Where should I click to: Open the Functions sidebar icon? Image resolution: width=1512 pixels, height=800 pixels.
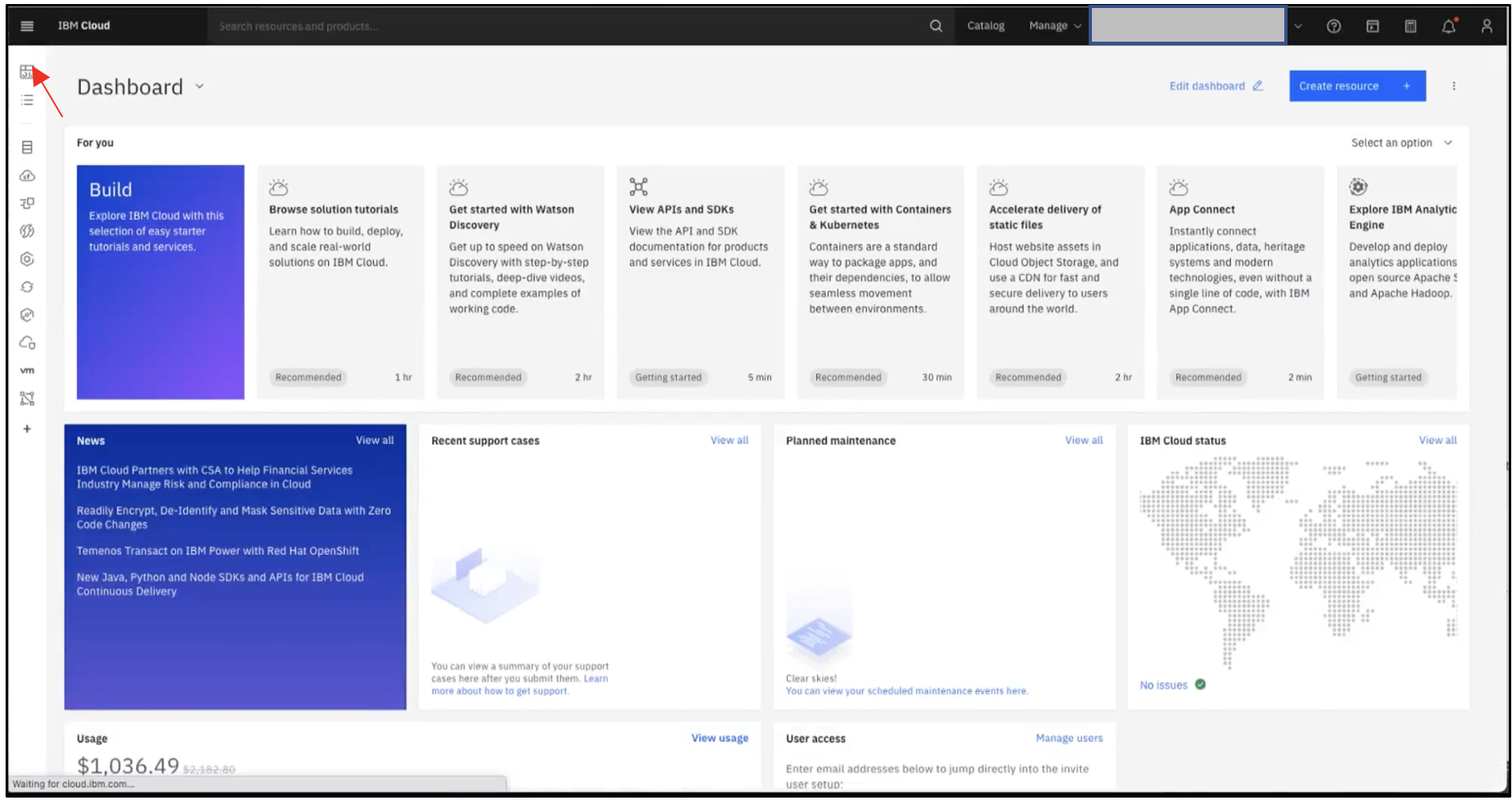pyautogui.click(x=26, y=231)
